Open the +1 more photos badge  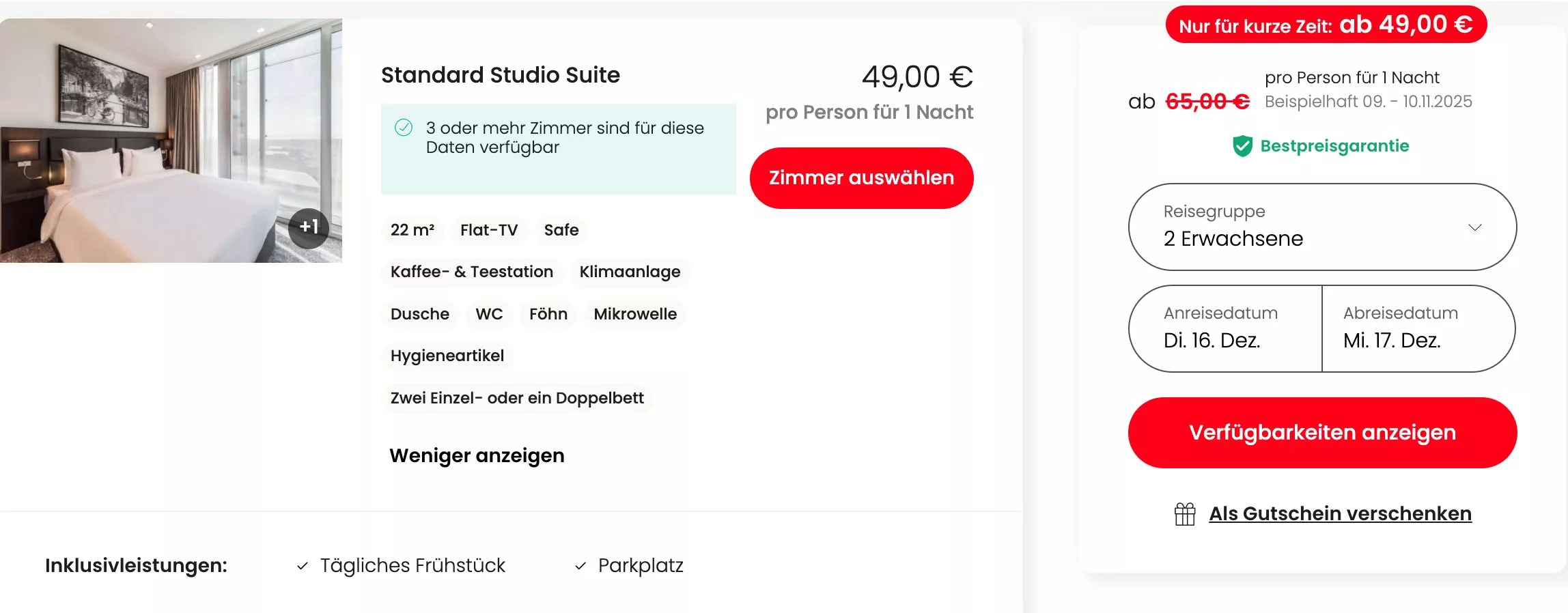tap(309, 227)
